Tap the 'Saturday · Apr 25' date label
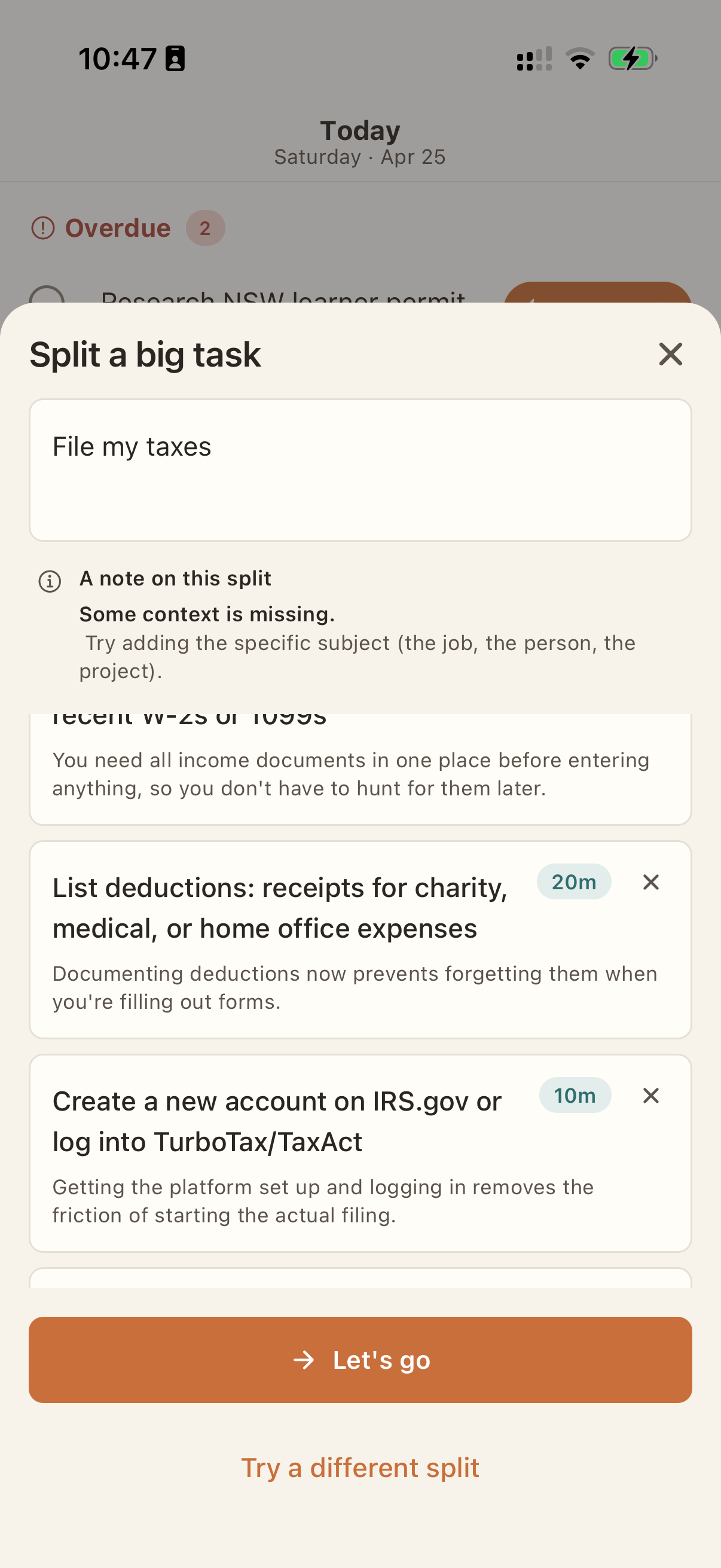Screen dimensions: 721x1568 coord(360,157)
